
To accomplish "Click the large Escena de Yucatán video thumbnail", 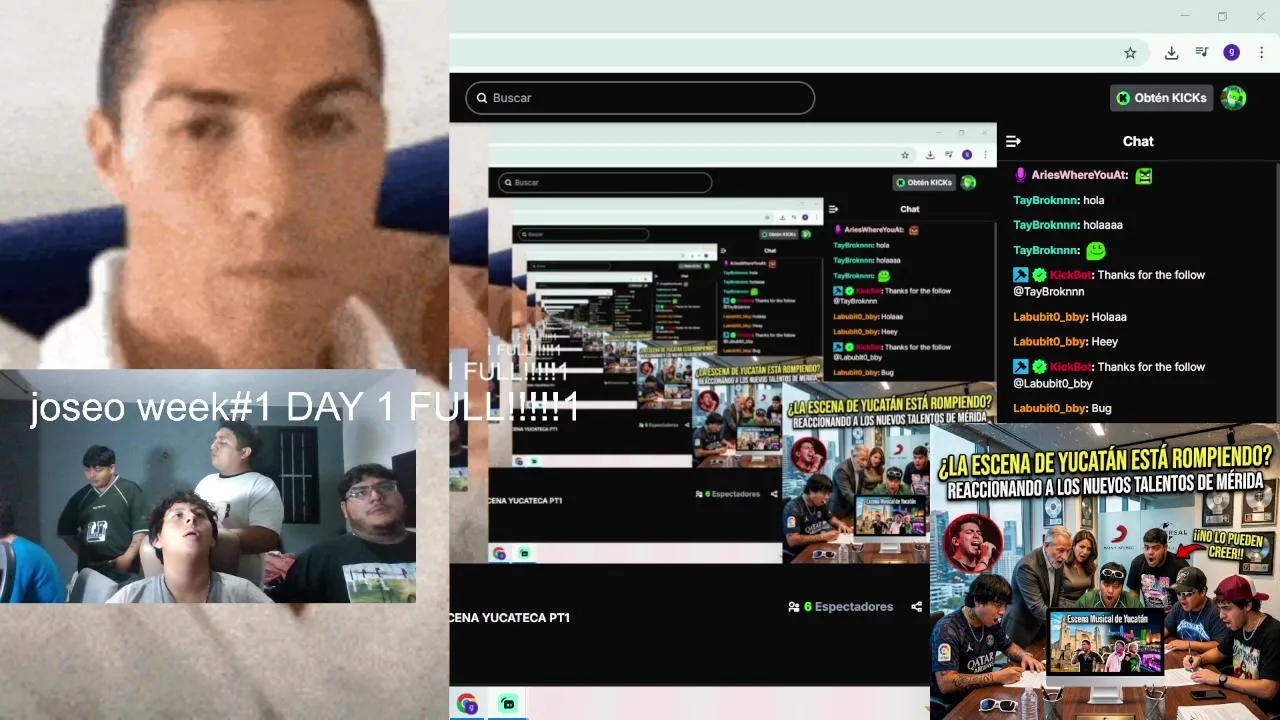I will [x=1105, y=572].
